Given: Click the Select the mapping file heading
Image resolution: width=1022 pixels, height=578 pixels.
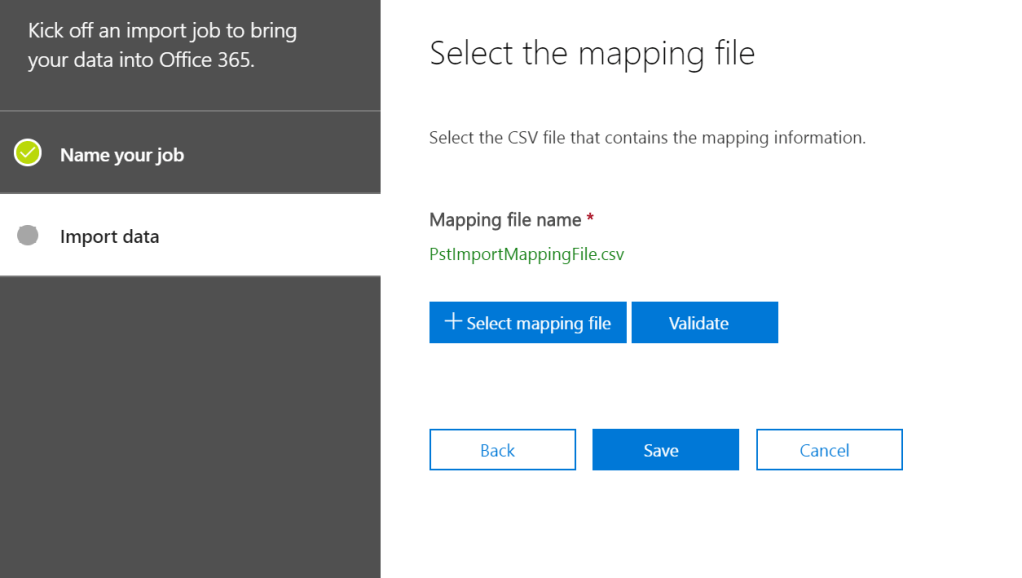Looking at the screenshot, I should [591, 53].
